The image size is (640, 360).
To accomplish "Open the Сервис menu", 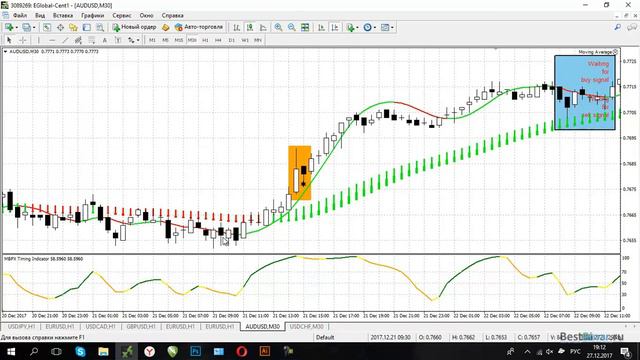I will 122,16.
